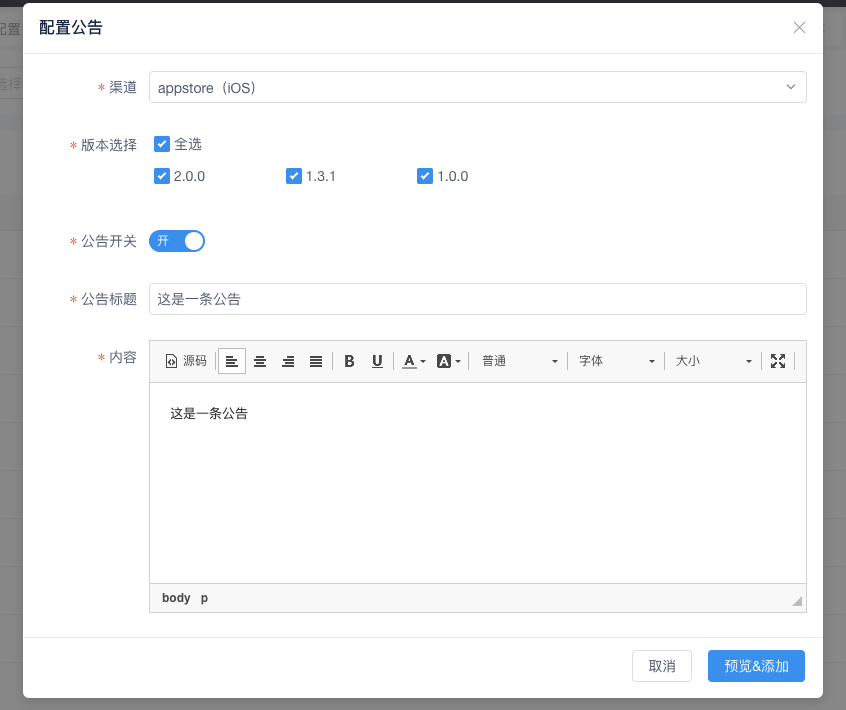Apply right text alignment
The image size is (846, 710).
point(288,361)
